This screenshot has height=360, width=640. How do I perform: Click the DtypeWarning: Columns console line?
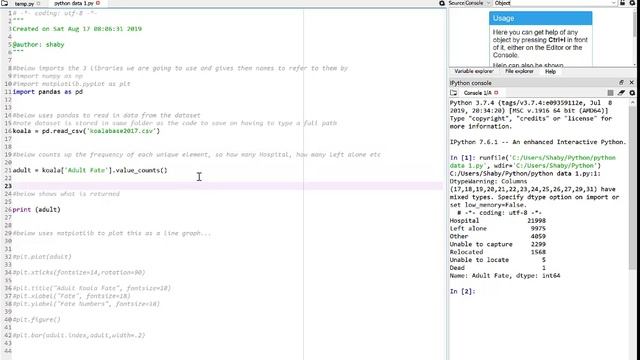pyautogui.click(x=488, y=181)
